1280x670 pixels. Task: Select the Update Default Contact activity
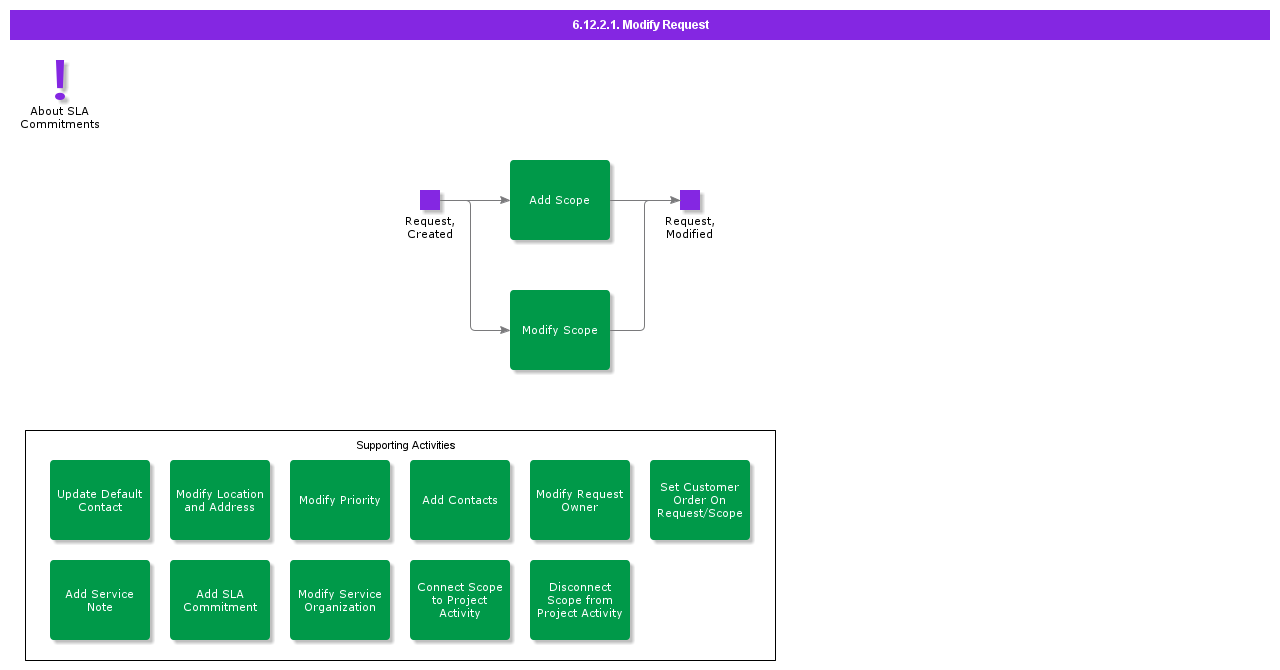[100, 500]
